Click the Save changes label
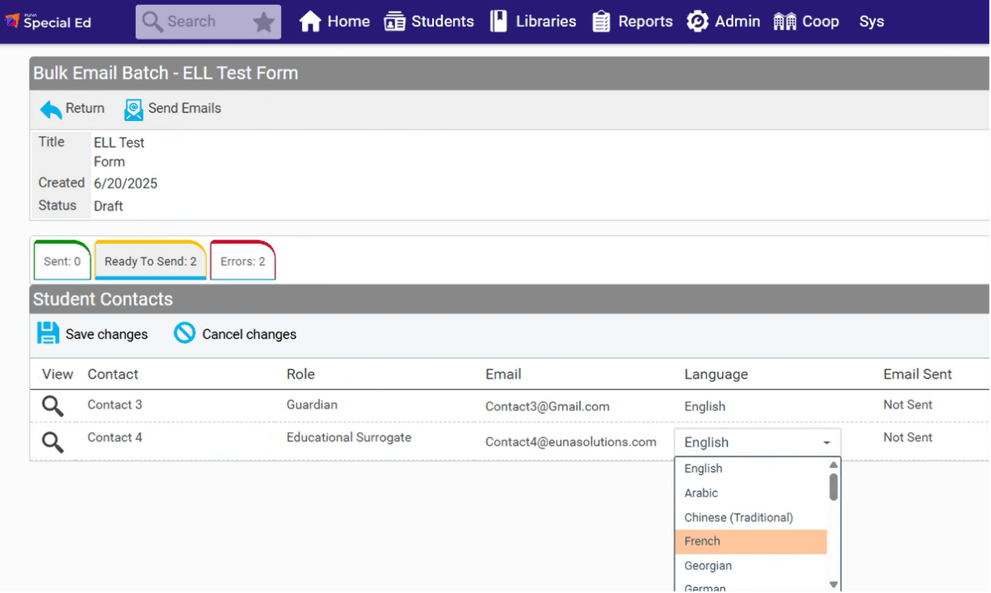 107,334
